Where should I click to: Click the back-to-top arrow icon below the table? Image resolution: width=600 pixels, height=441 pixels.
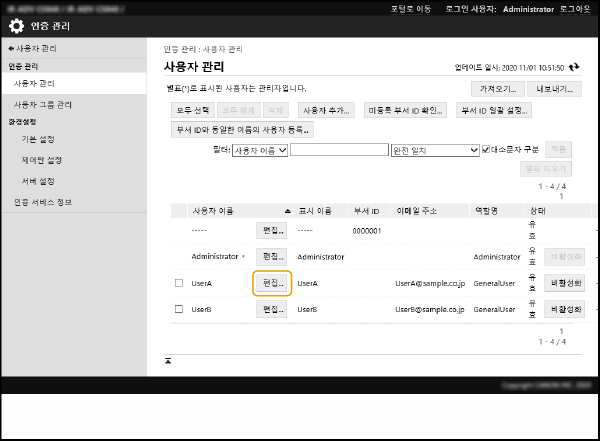[x=168, y=359]
